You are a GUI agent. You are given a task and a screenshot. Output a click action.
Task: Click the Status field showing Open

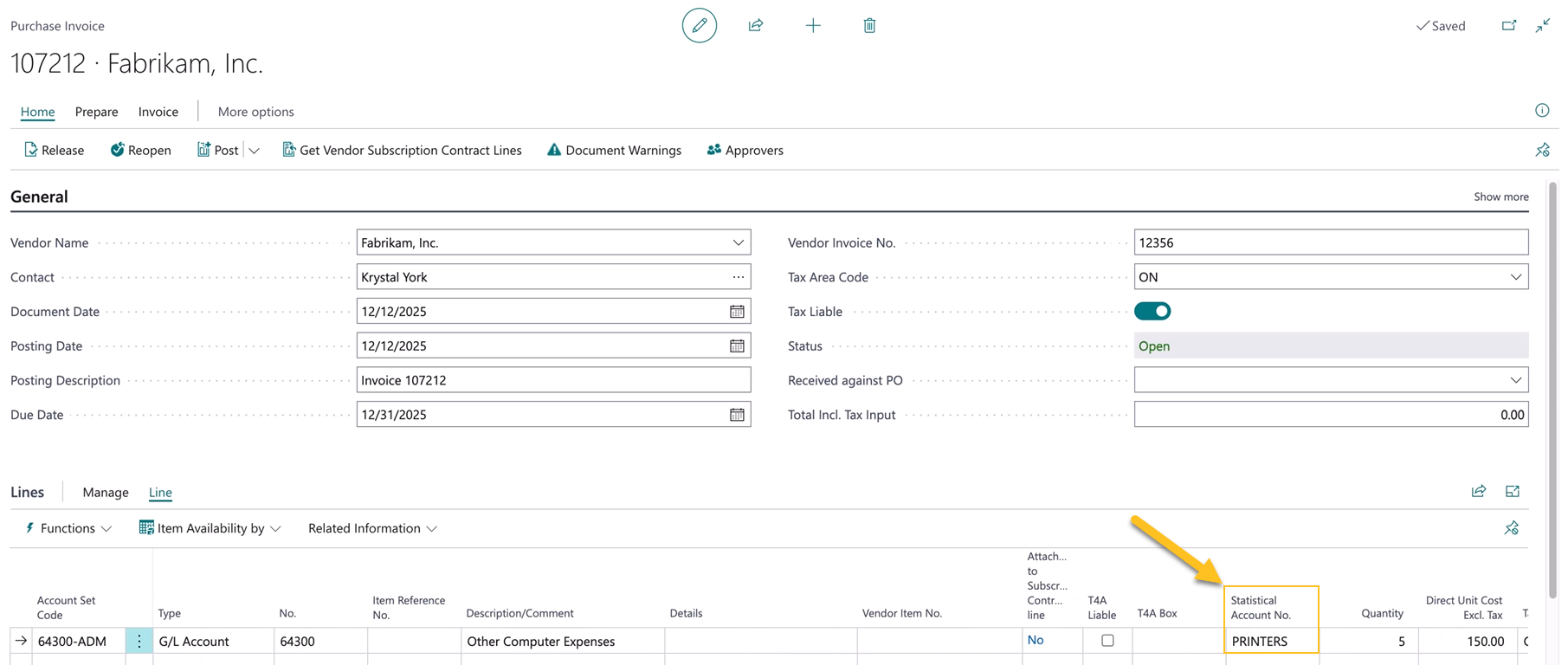(1331, 345)
